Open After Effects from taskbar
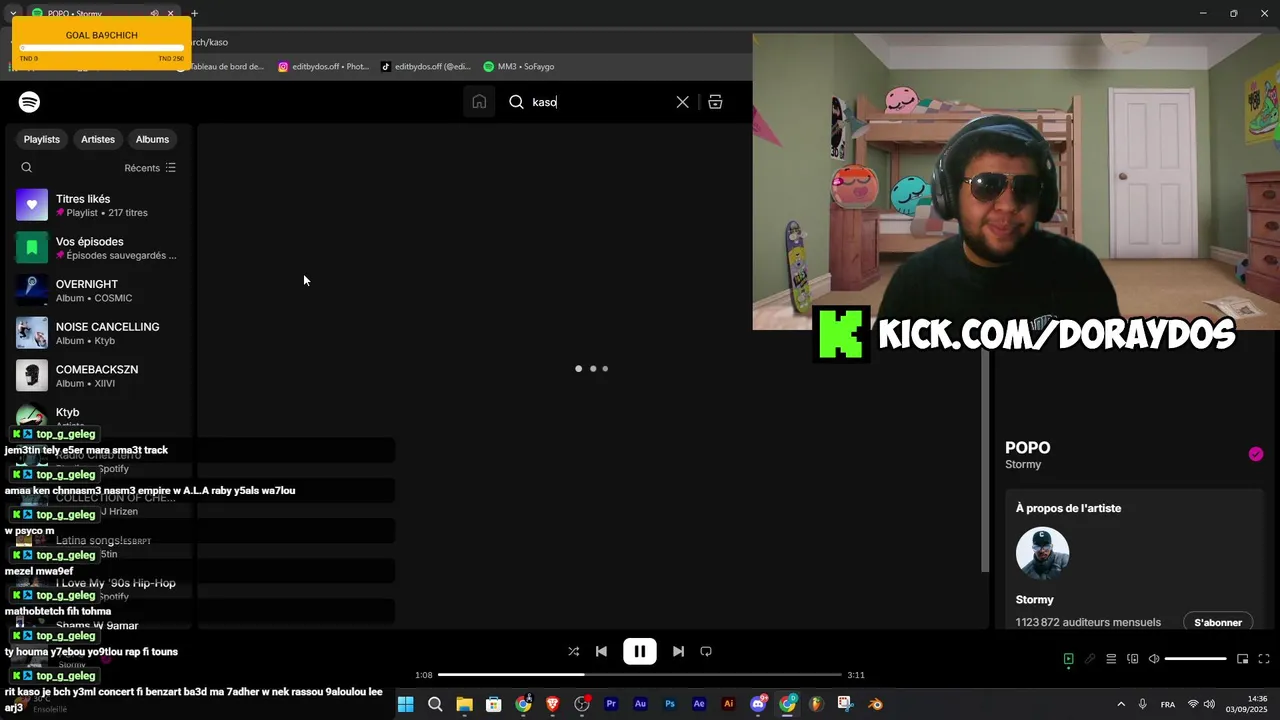Screen dimensions: 1280x720 [x=699, y=704]
